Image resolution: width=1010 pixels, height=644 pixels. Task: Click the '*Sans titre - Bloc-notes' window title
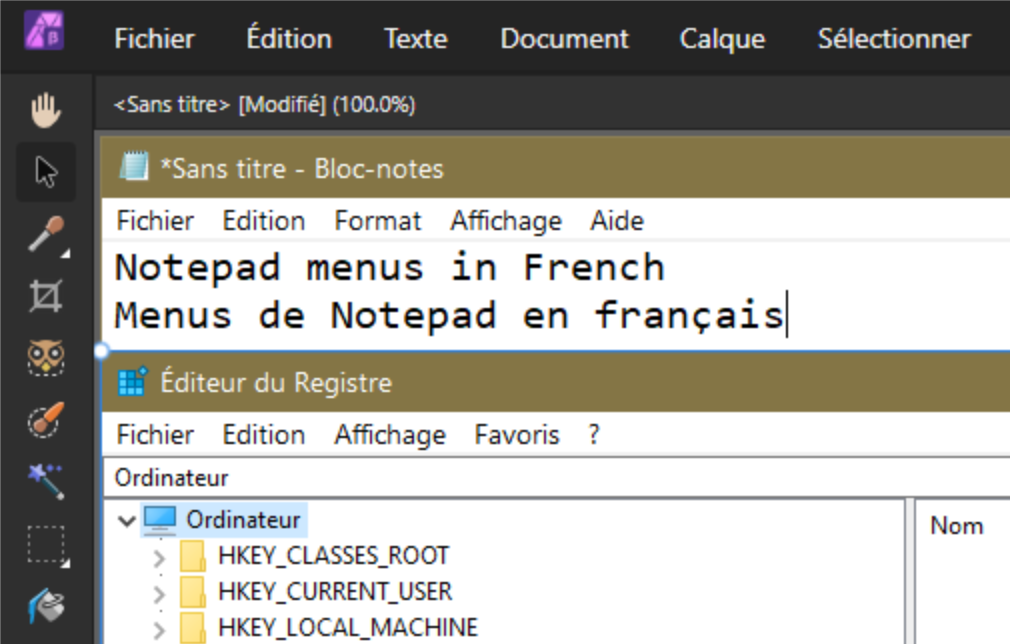pos(302,169)
